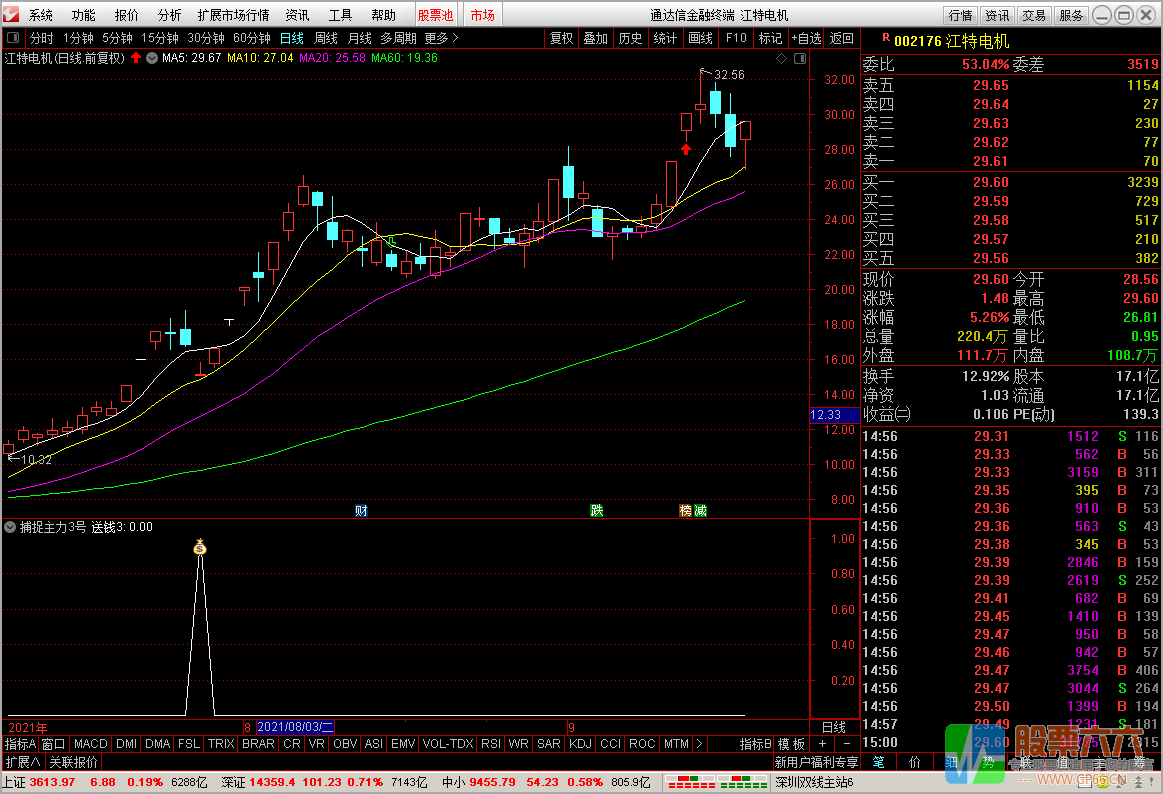Open the 系统 menu
The image size is (1163, 794).
[x=41, y=15]
